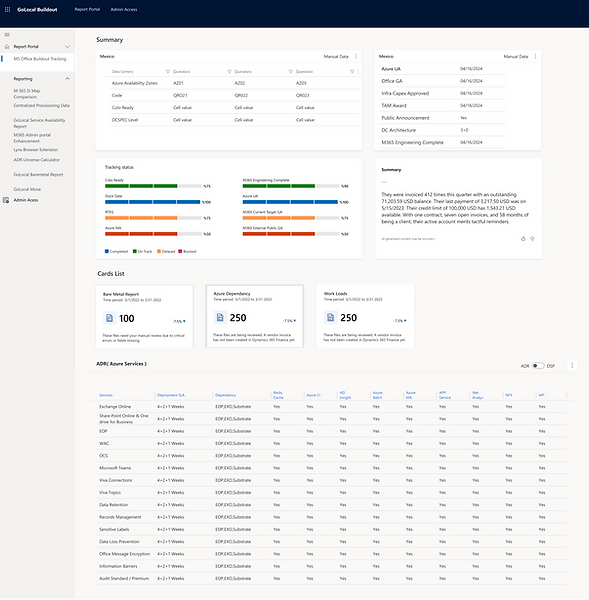Open GoLocal Baremetal Report item
The image size is (589, 600).
click(38, 174)
